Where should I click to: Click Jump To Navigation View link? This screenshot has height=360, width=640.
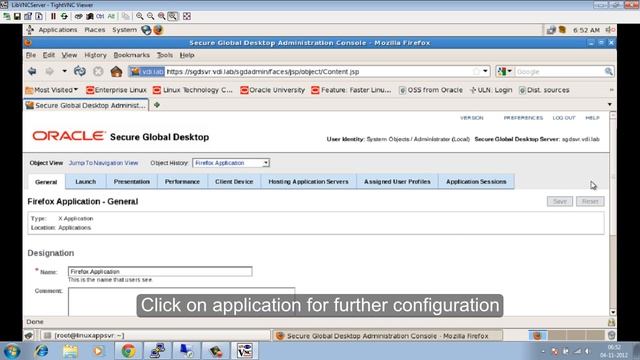point(103,163)
